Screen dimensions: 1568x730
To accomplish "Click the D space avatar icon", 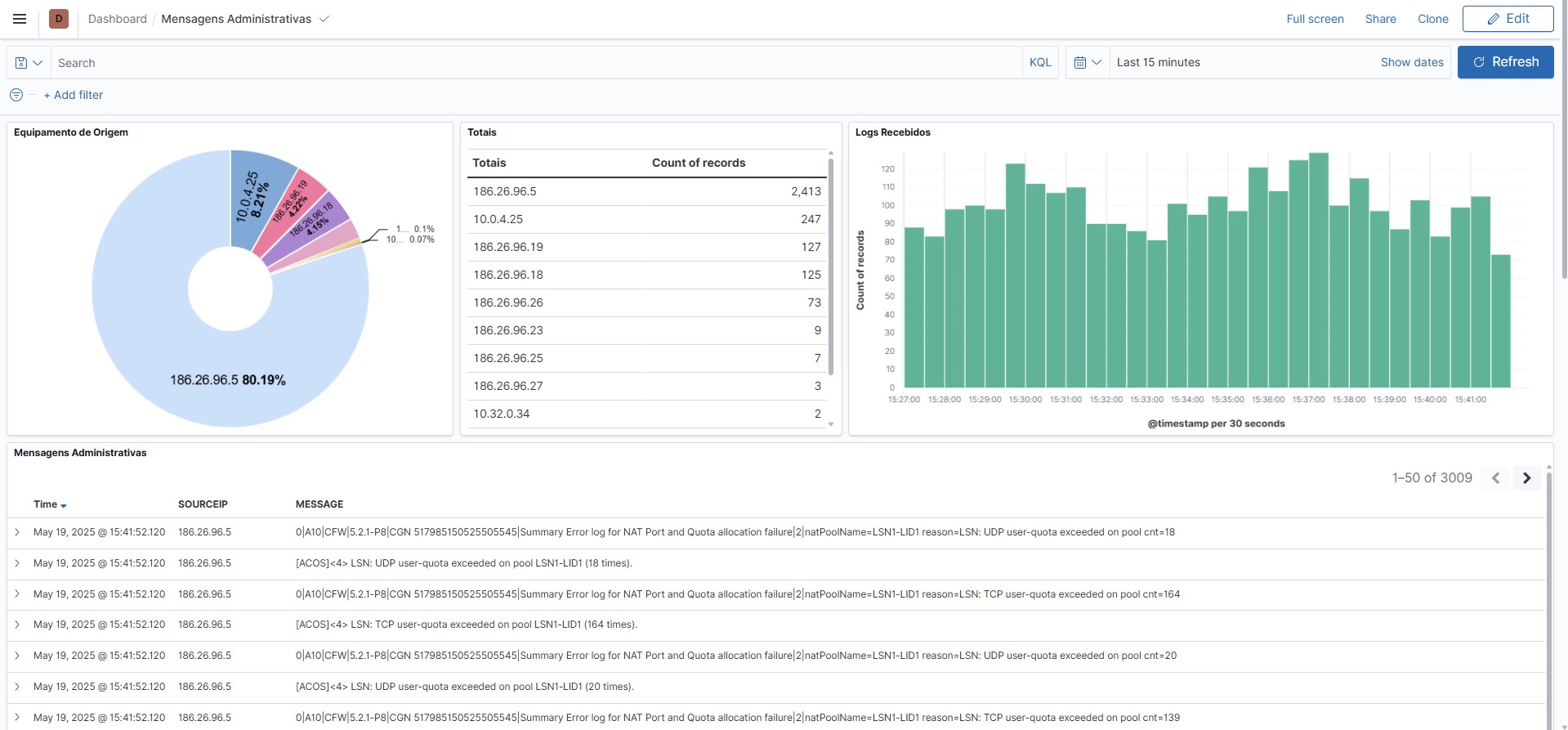I will (59, 19).
